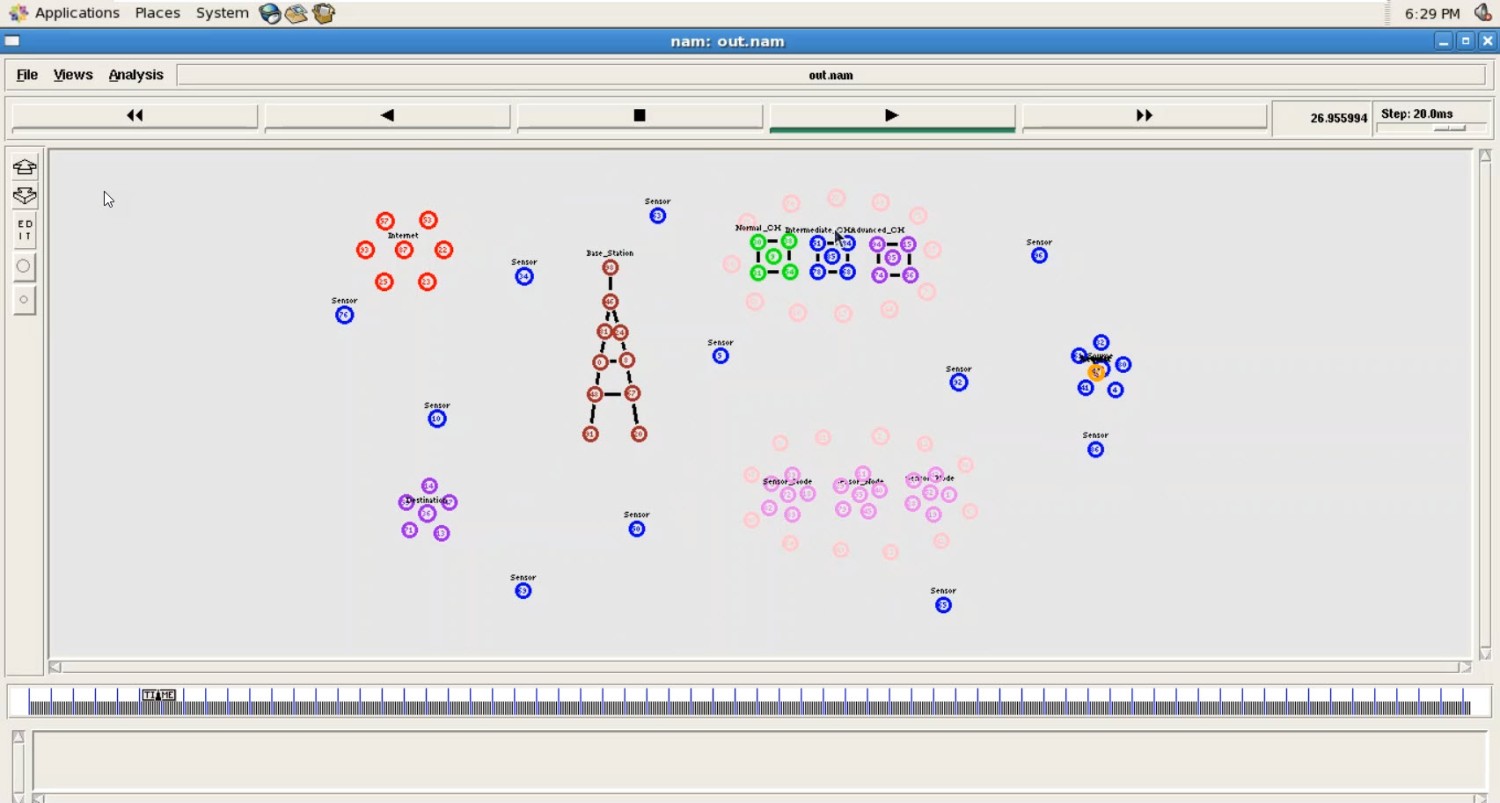
Task: Open the Places menu in the panel
Action: (x=157, y=12)
